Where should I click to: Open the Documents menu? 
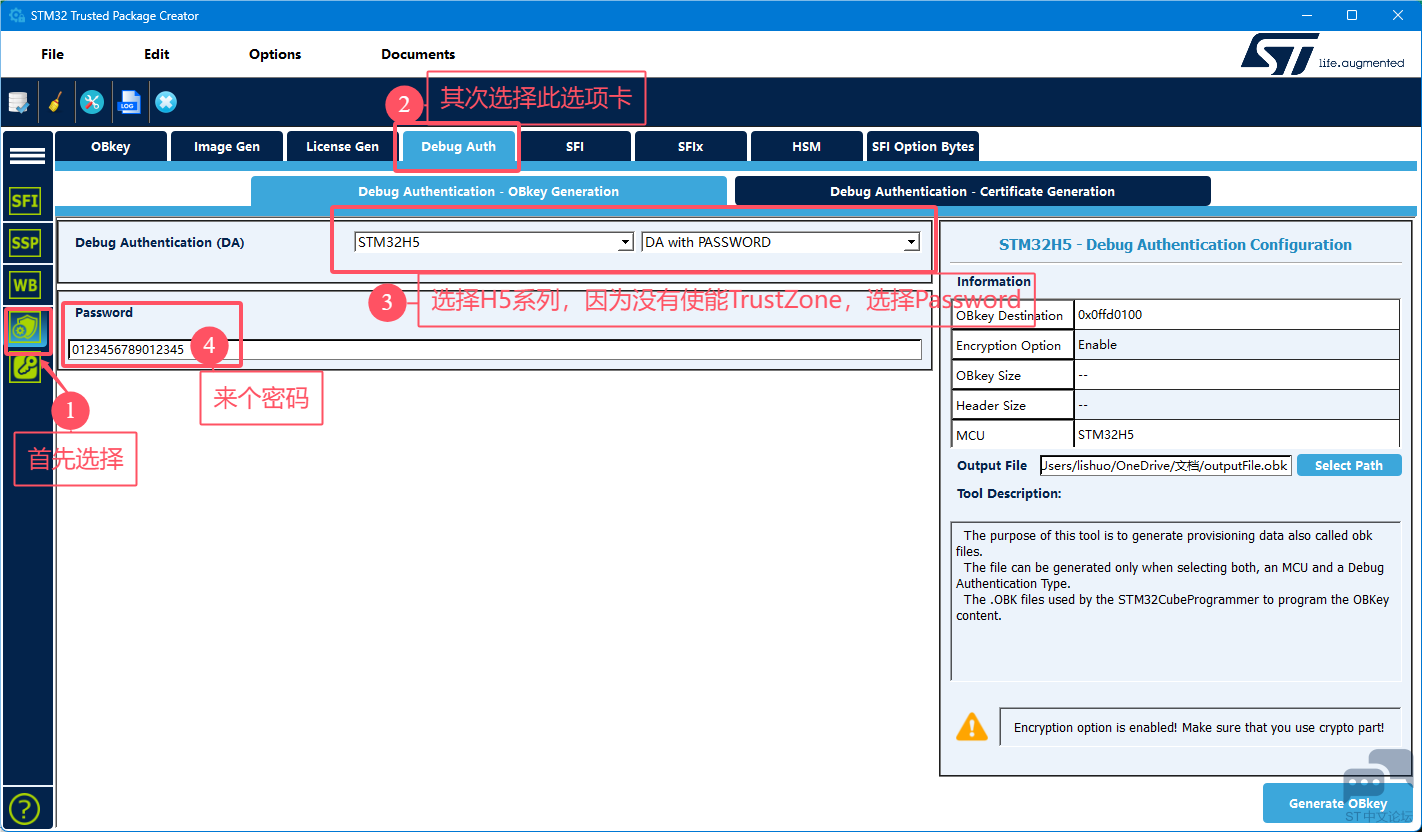pos(418,54)
